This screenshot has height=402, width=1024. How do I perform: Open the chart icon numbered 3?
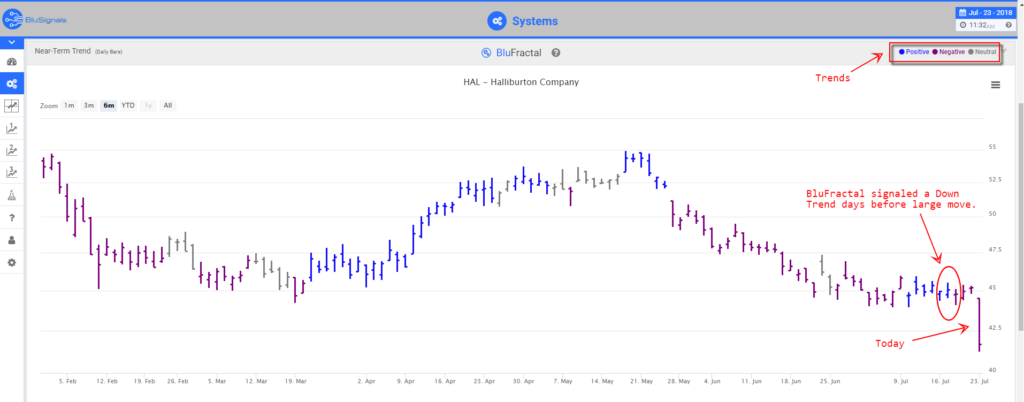(11, 172)
